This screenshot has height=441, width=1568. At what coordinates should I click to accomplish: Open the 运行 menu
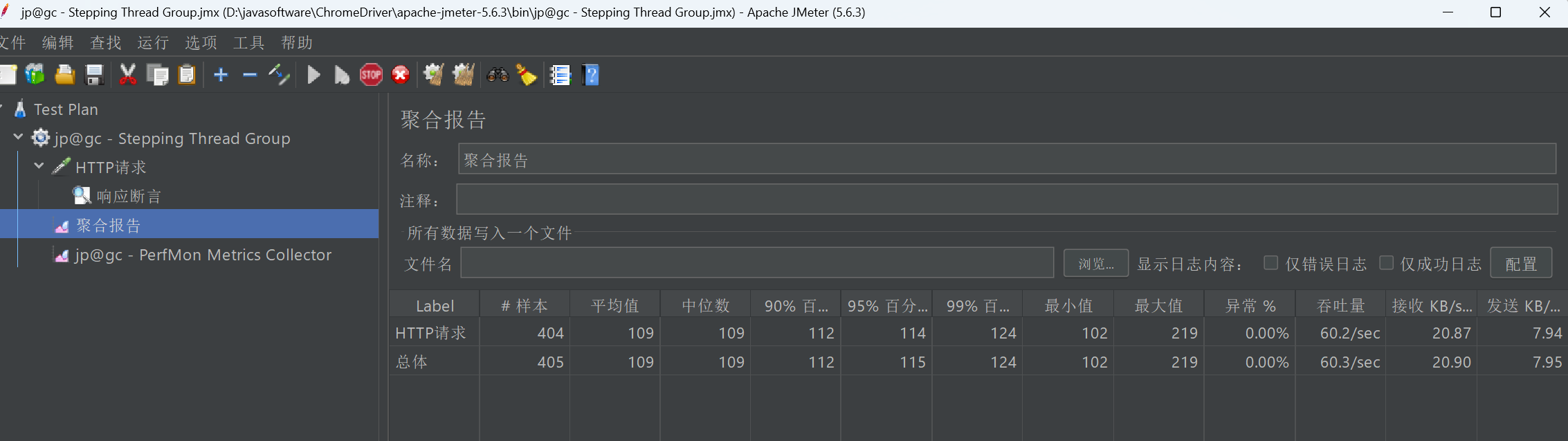pos(153,43)
